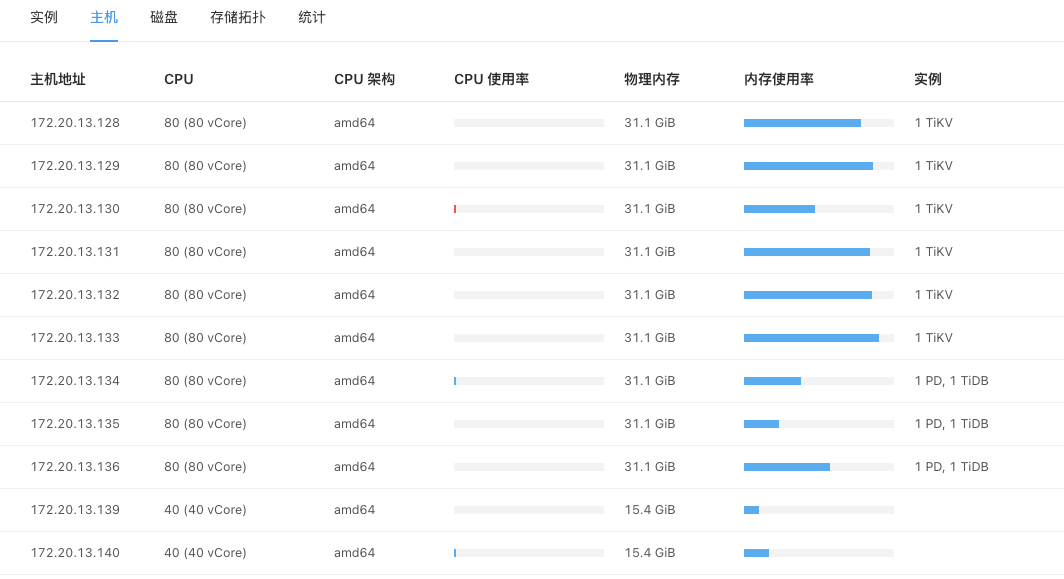Click the 内存使用率 column header
Viewport: 1064px width, 579px height.
779,79
